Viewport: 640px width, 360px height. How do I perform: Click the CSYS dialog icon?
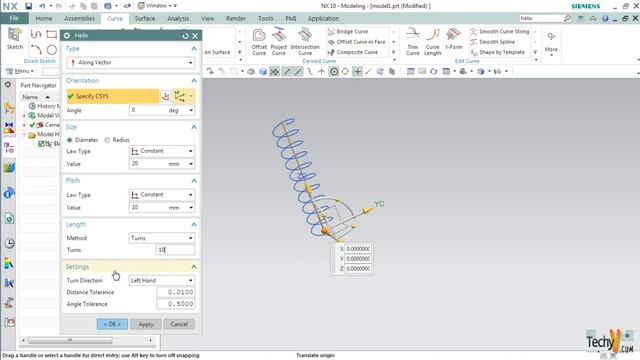[166, 96]
